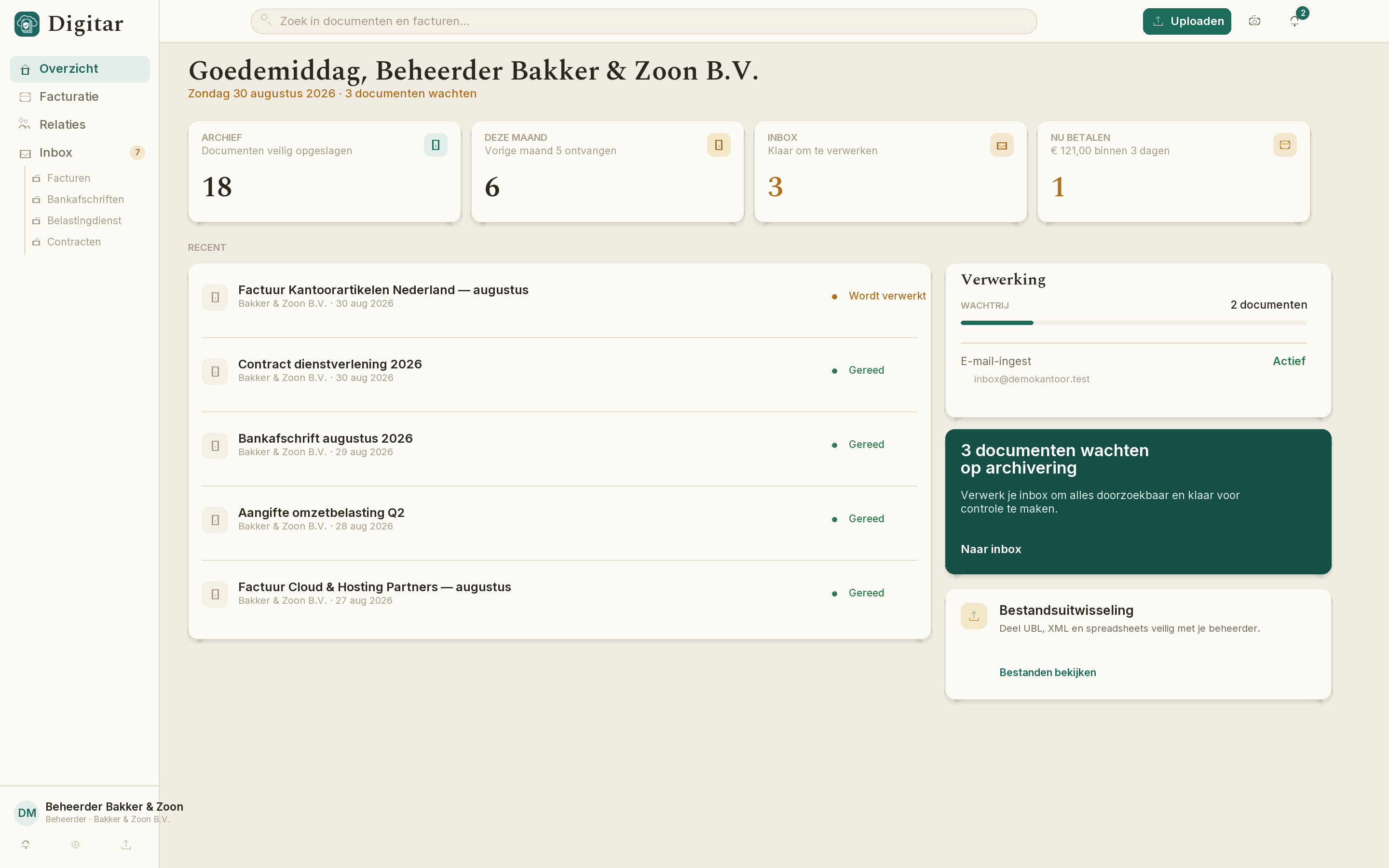The height and width of the screenshot is (868, 1389).
Task: Focus the document and invoice search field
Action: pos(644,21)
